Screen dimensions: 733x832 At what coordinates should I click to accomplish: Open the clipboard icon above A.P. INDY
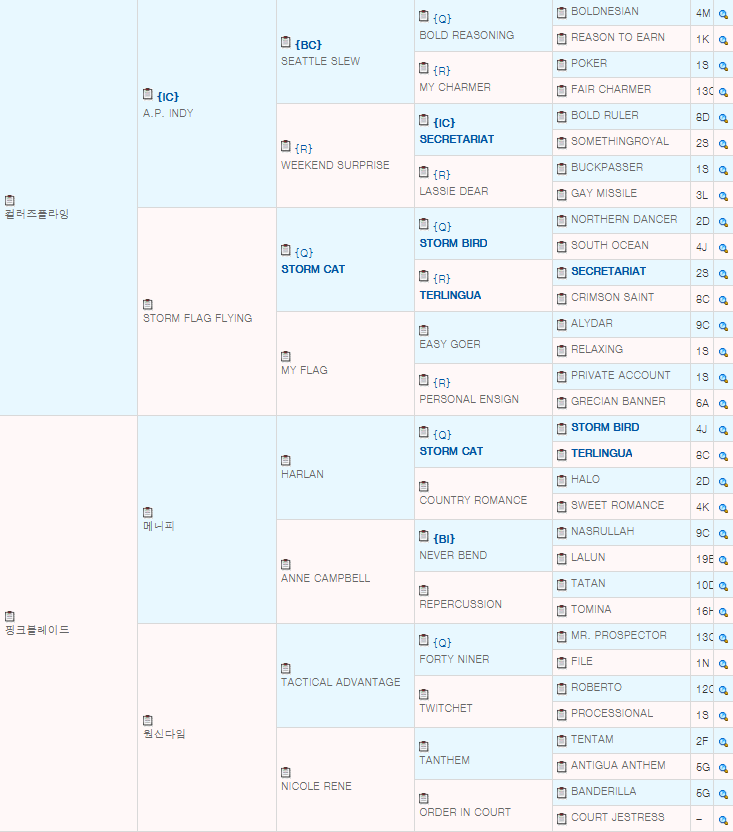(148, 94)
